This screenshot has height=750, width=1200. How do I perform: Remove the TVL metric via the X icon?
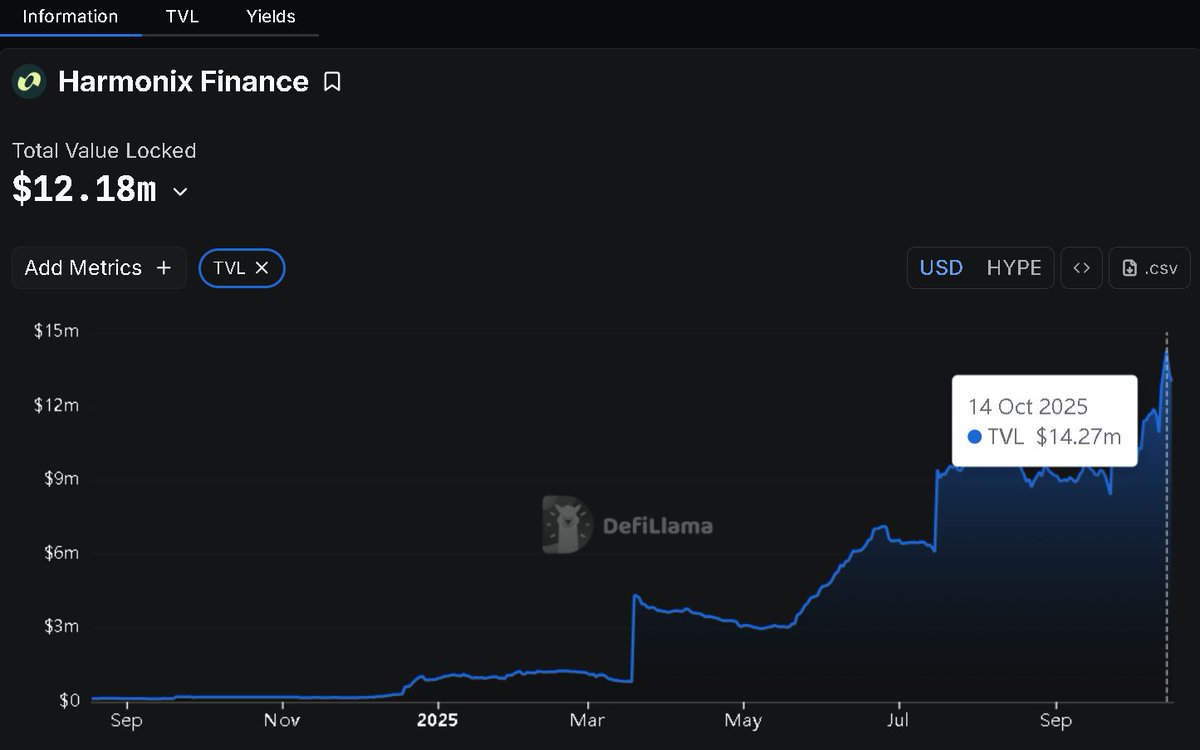click(261, 267)
